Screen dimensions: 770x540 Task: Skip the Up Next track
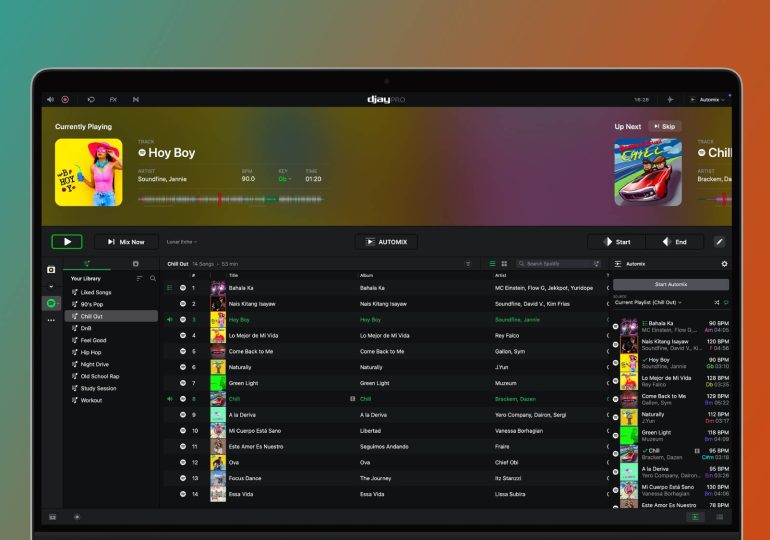(x=664, y=127)
